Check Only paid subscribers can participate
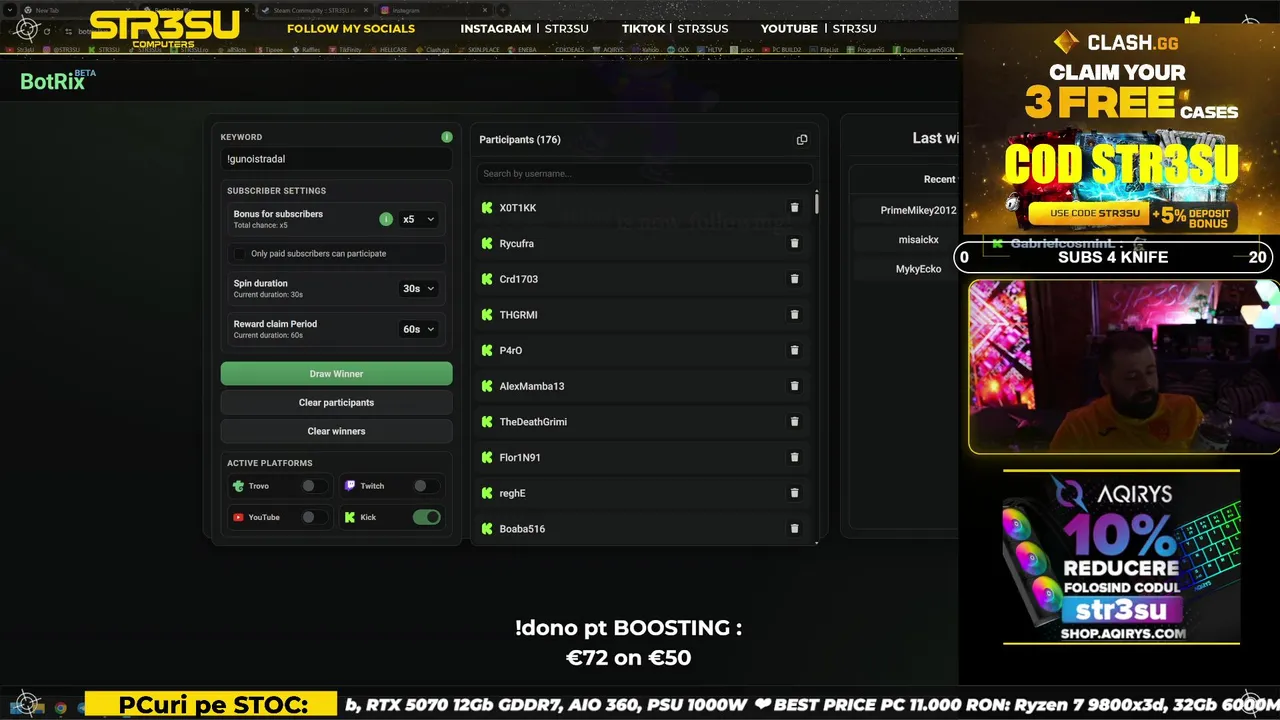Image resolution: width=1280 pixels, height=720 pixels. click(x=239, y=254)
